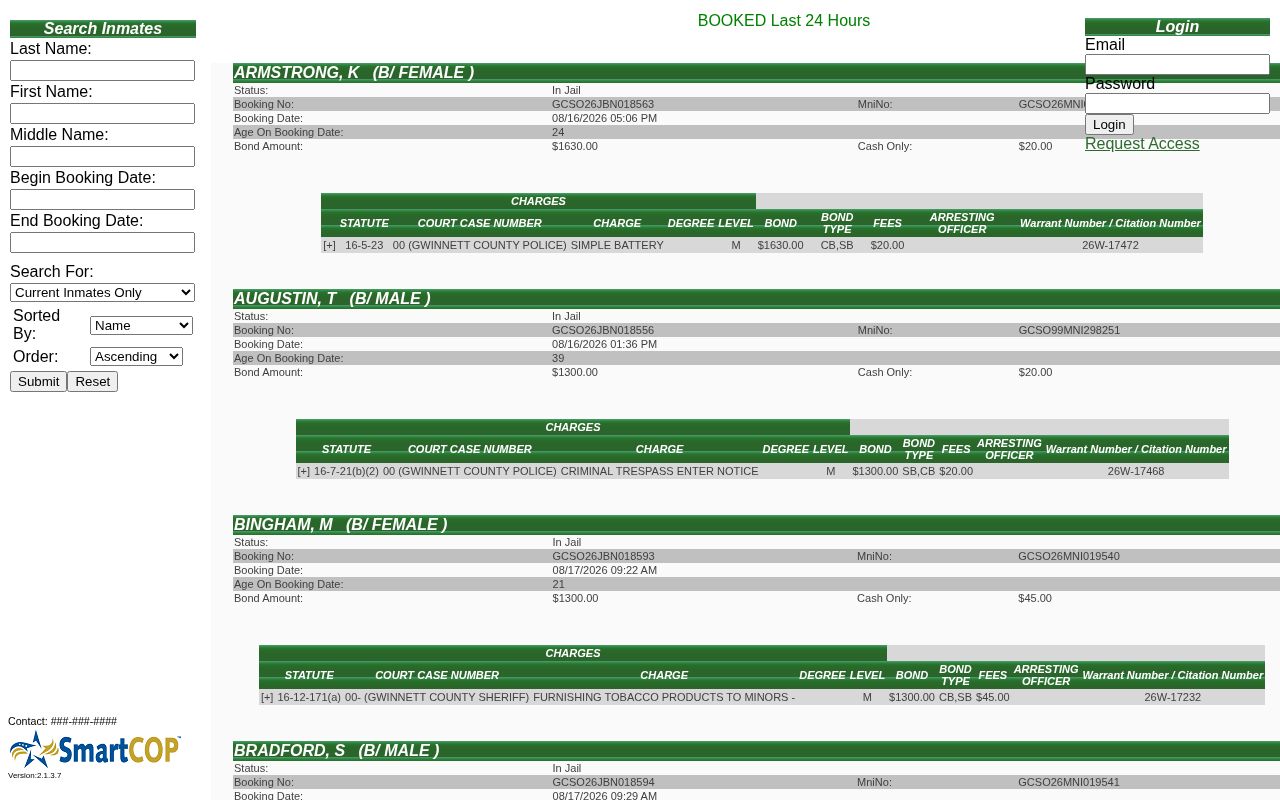This screenshot has height=800, width=1280.
Task: Focus the End Booking Date field
Action: click(x=102, y=242)
